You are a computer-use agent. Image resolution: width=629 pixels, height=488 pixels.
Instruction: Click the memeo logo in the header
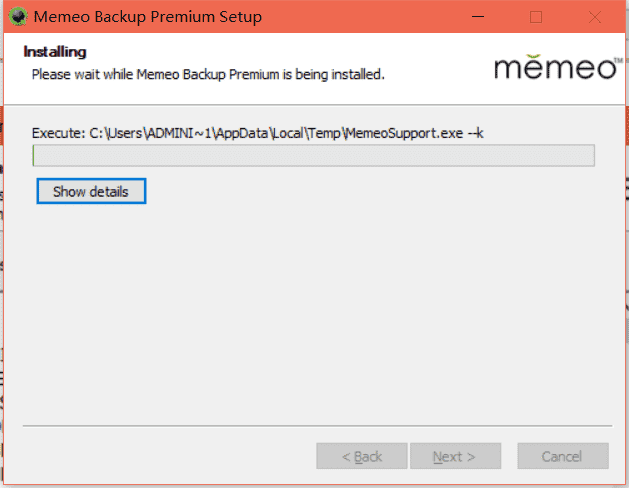(x=558, y=67)
